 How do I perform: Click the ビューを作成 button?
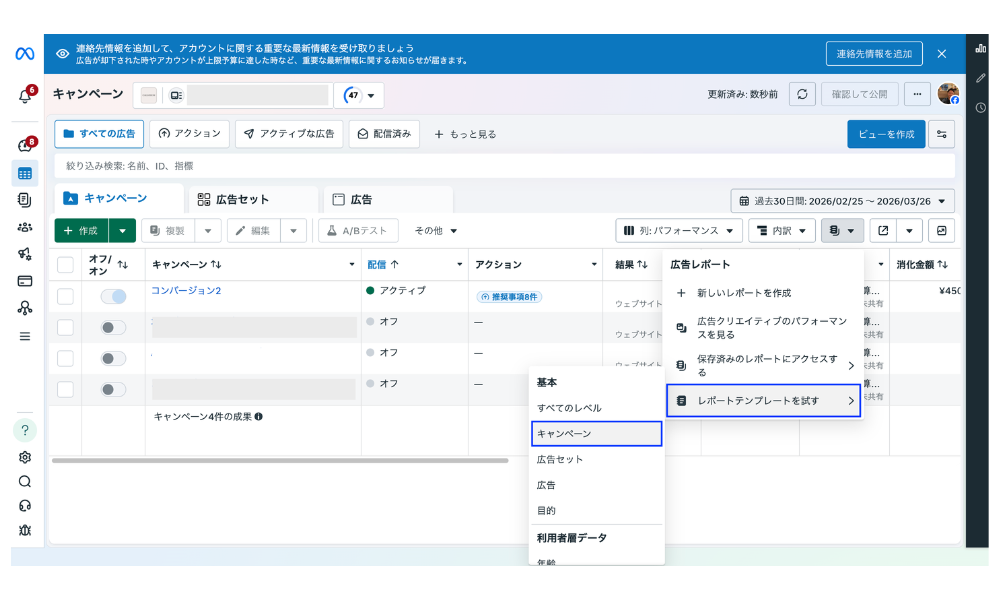pyautogui.click(x=885, y=134)
